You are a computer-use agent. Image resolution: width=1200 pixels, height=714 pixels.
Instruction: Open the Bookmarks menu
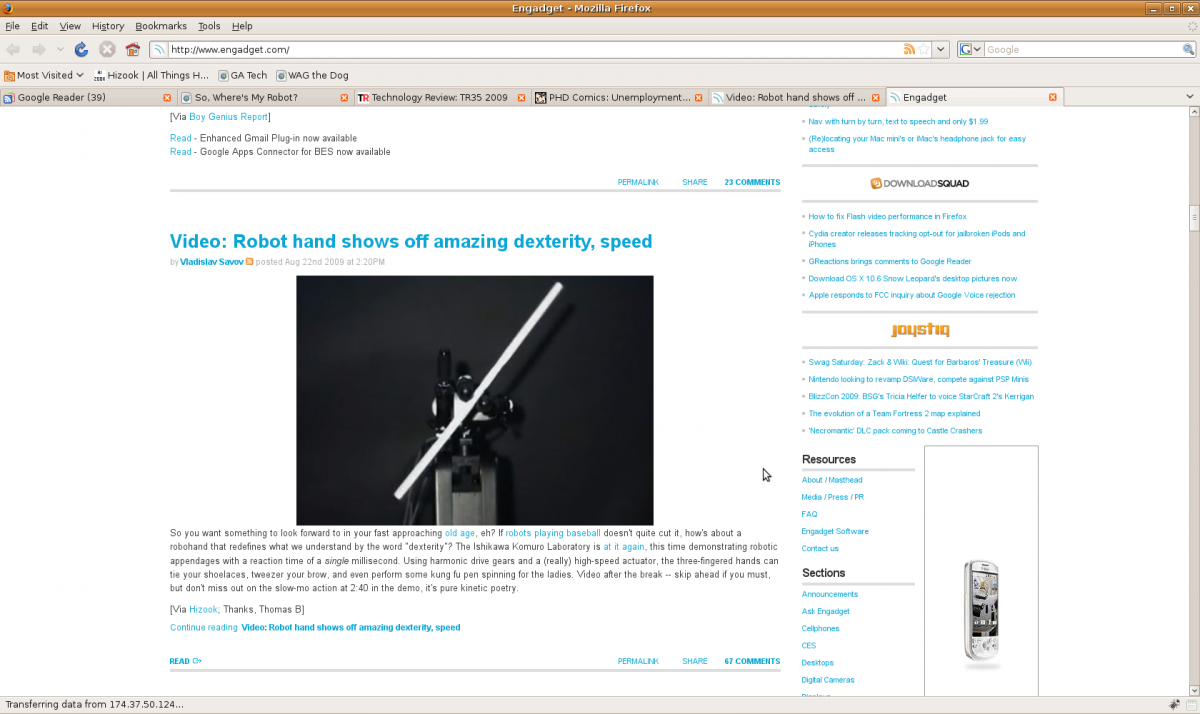click(160, 26)
